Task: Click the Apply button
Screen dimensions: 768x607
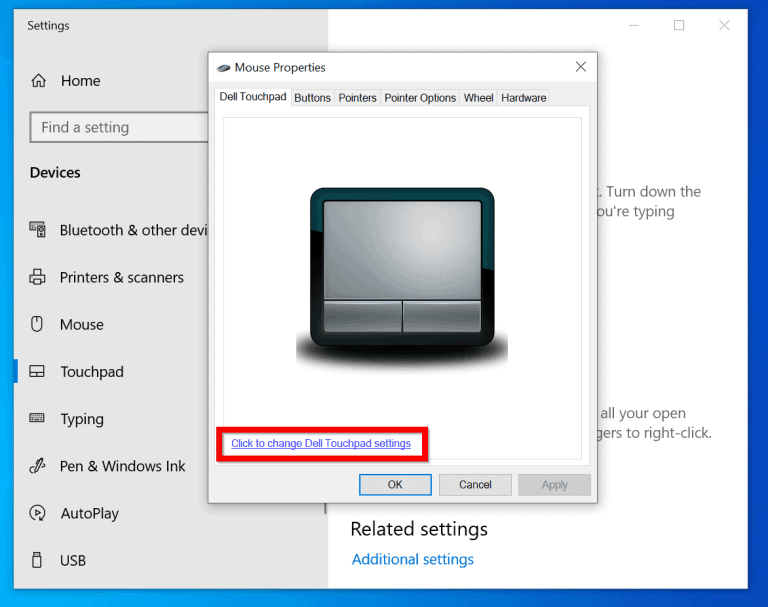Action: (554, 485)
